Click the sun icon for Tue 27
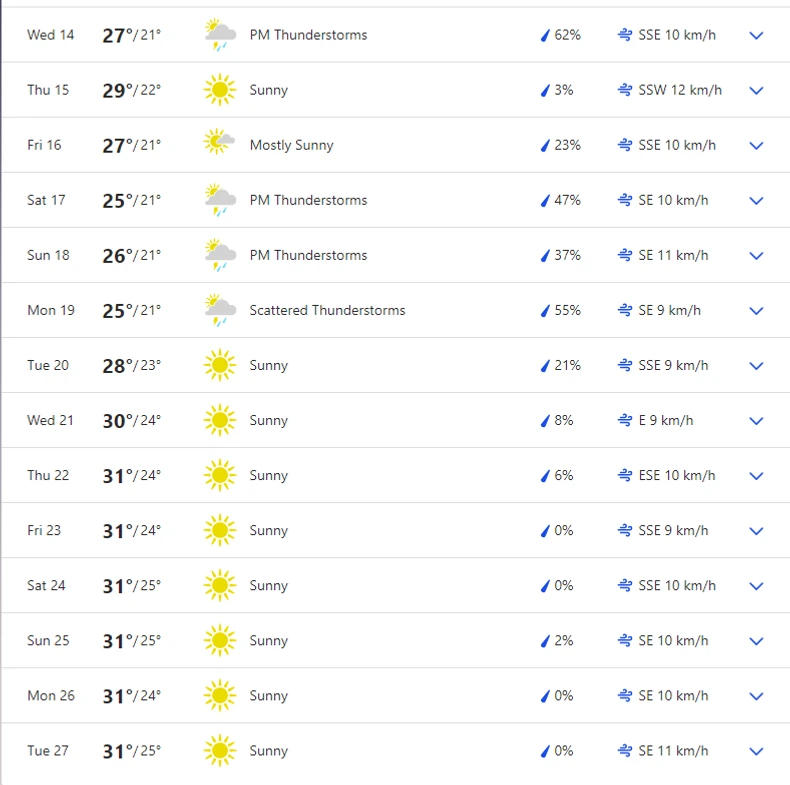 click(220, 751)
